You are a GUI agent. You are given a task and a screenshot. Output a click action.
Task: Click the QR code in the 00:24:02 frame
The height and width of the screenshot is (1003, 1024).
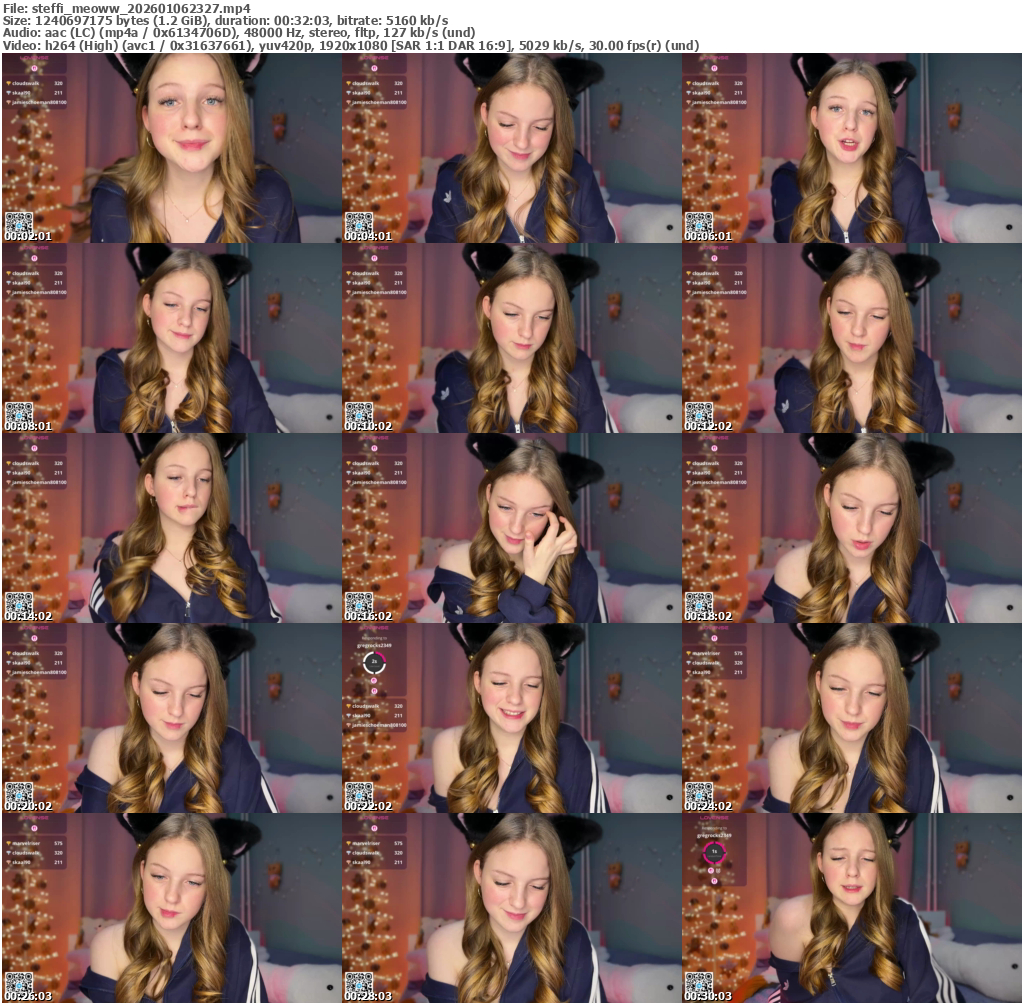pos(698,793)
